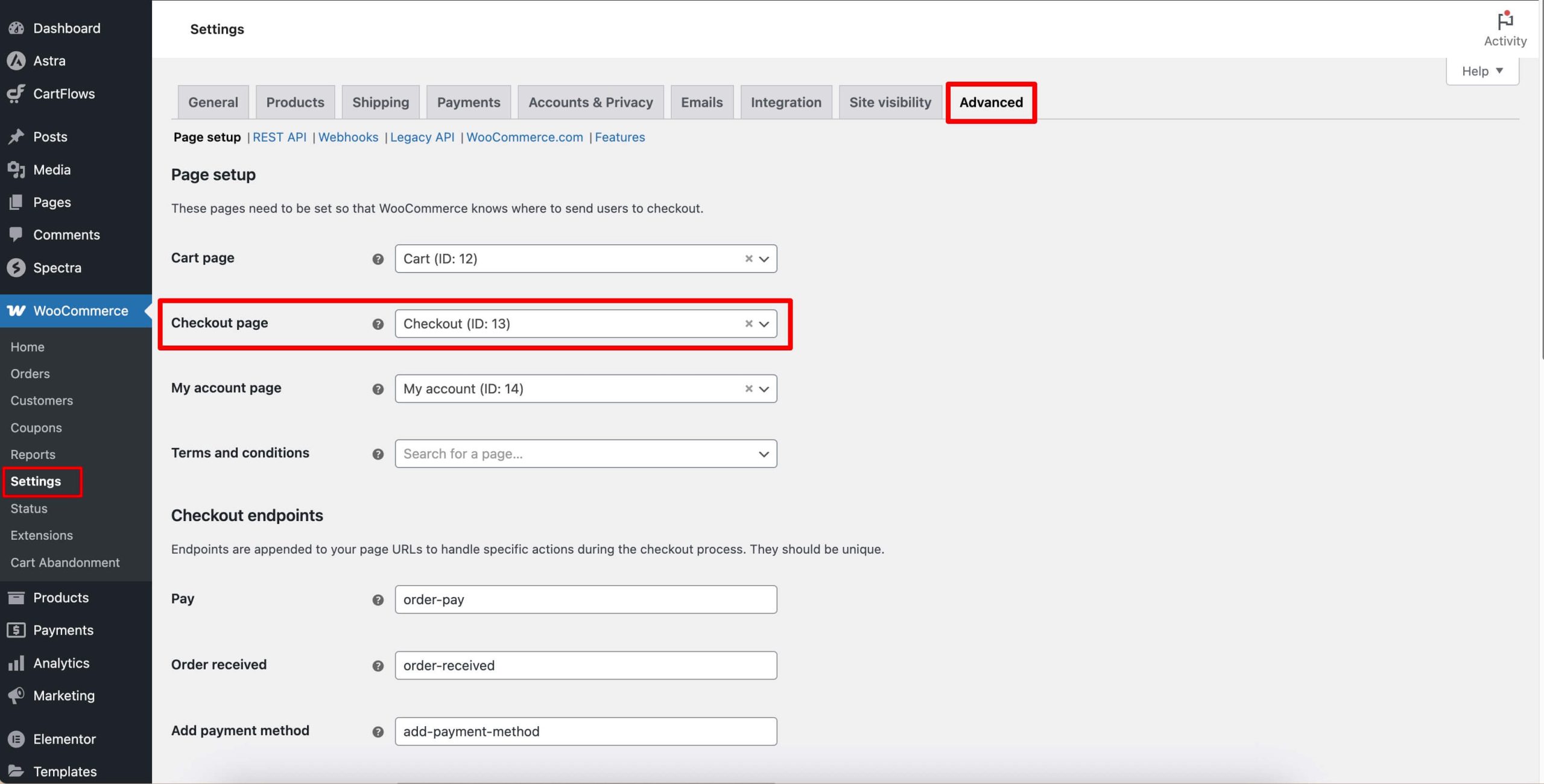Open the Integration tab

tap(786, 103)
